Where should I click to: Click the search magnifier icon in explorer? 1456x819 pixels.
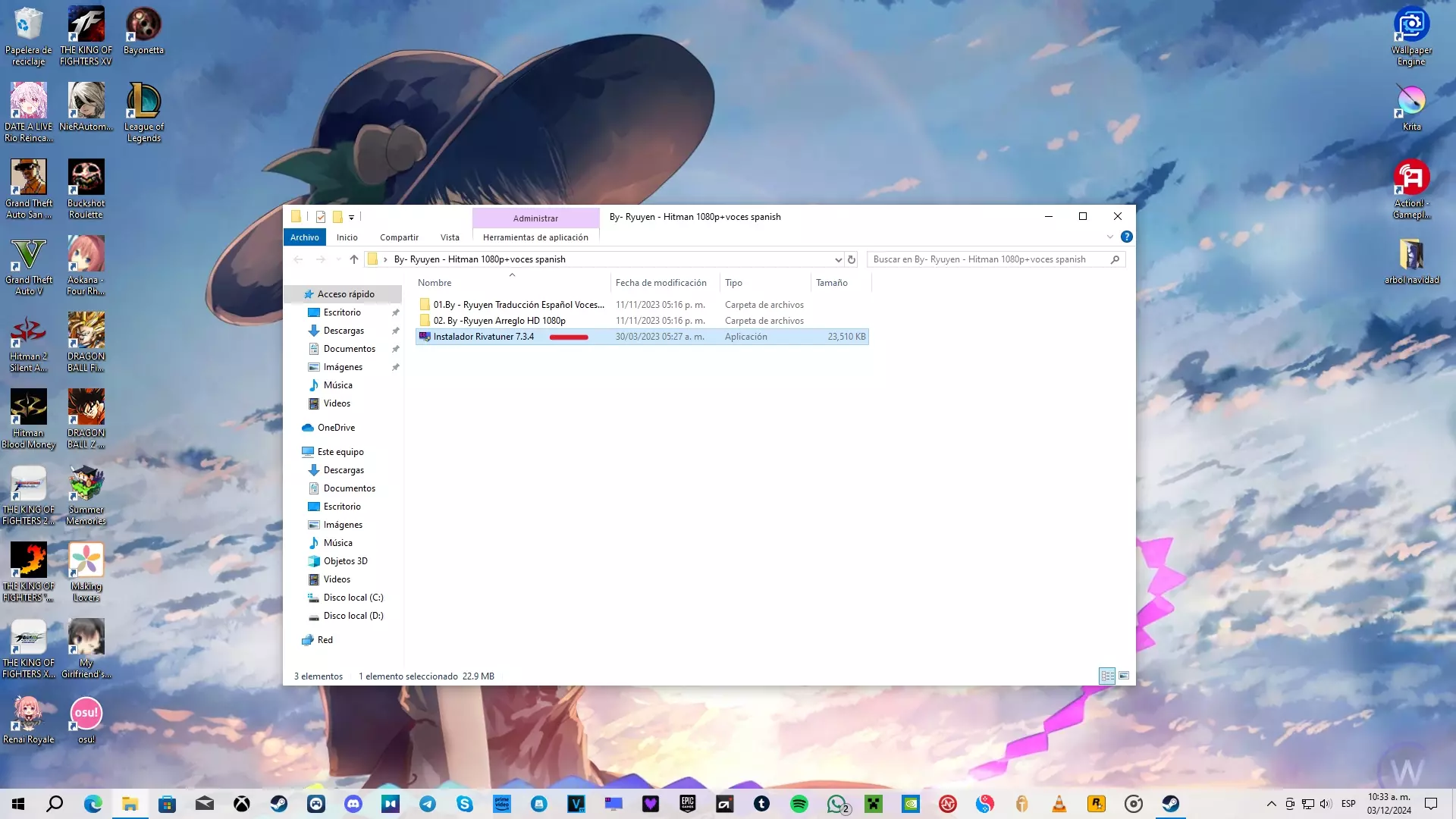(1115, 259)
